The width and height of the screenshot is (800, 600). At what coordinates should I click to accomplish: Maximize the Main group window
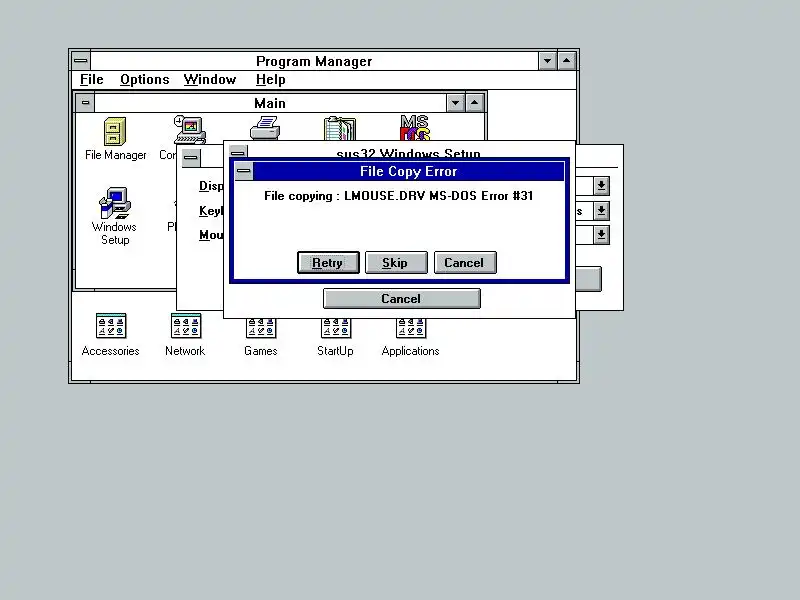(x=474, y=103)
